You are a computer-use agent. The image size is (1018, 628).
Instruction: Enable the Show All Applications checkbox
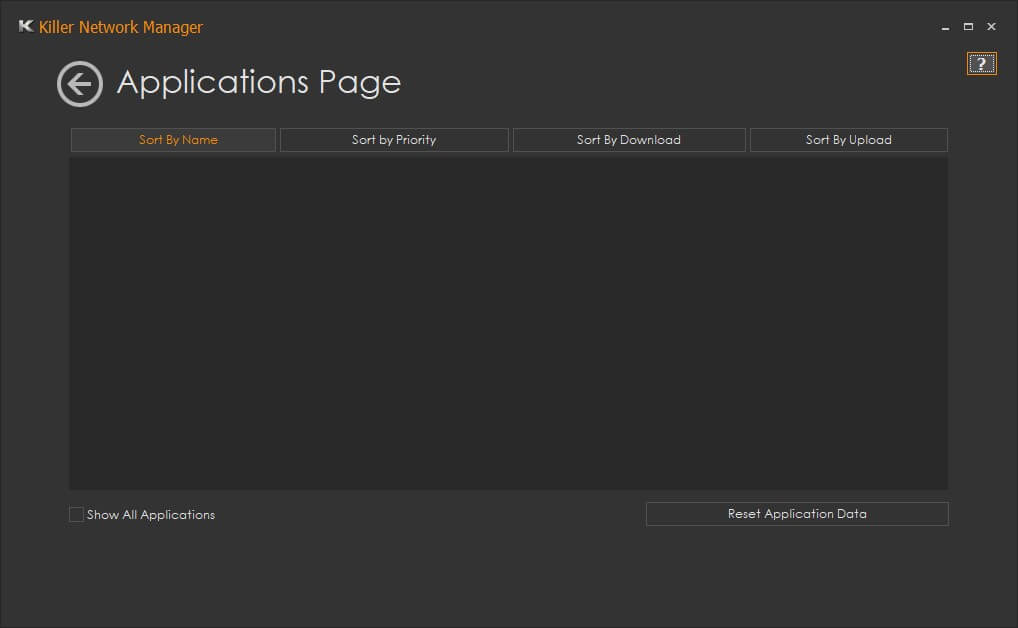pos(76,514)
